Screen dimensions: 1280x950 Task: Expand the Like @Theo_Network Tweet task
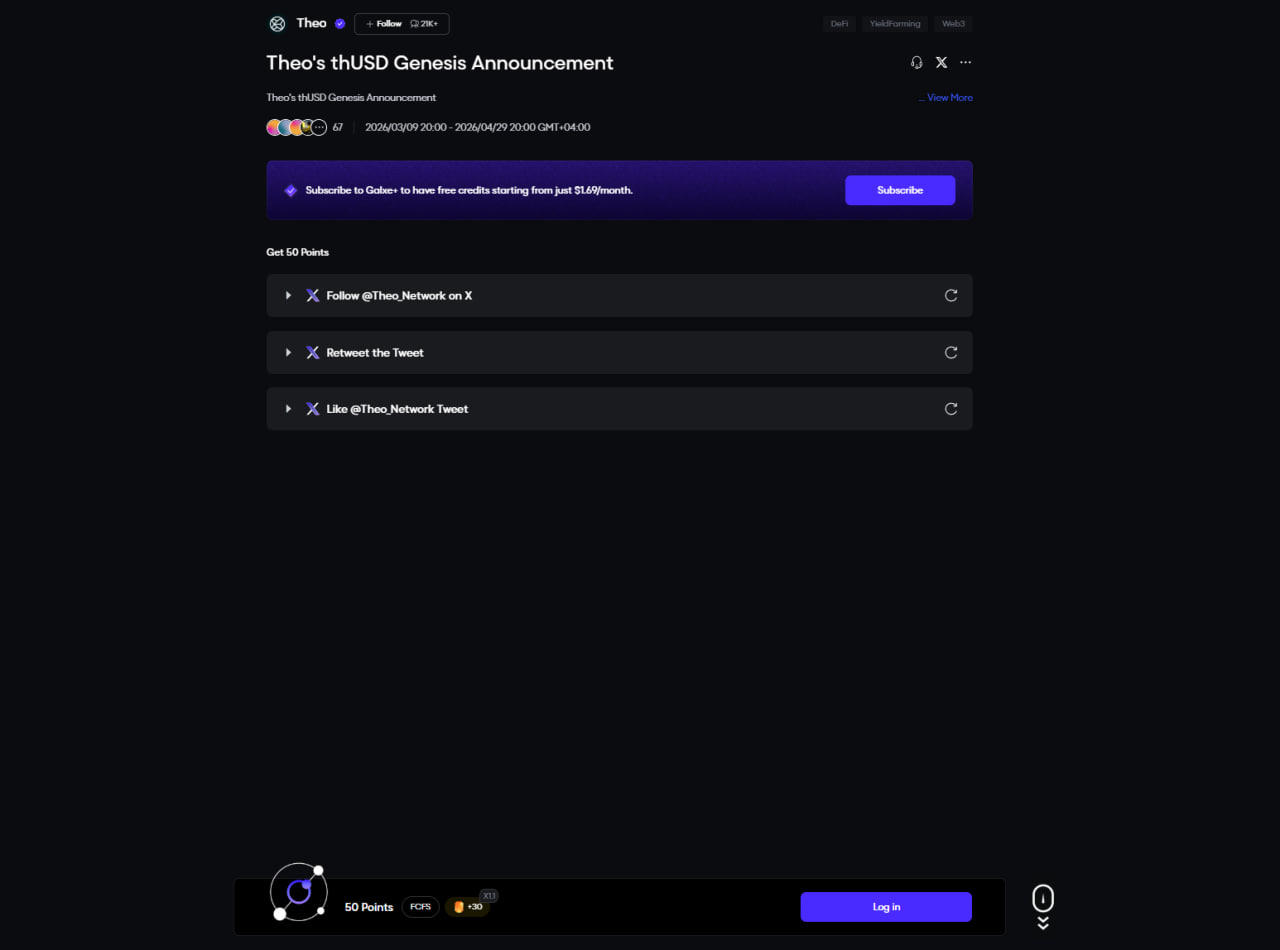click(x=288, y=409)
